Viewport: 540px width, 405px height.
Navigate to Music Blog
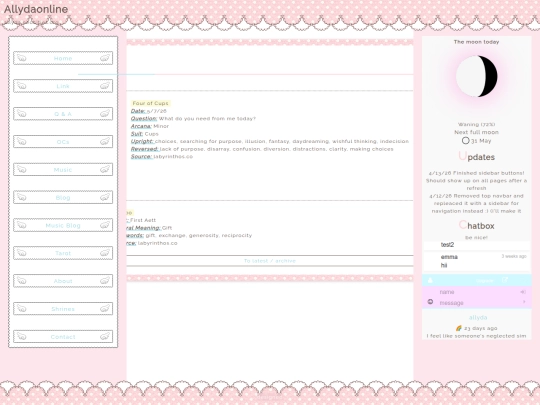(x=63, y=225)
